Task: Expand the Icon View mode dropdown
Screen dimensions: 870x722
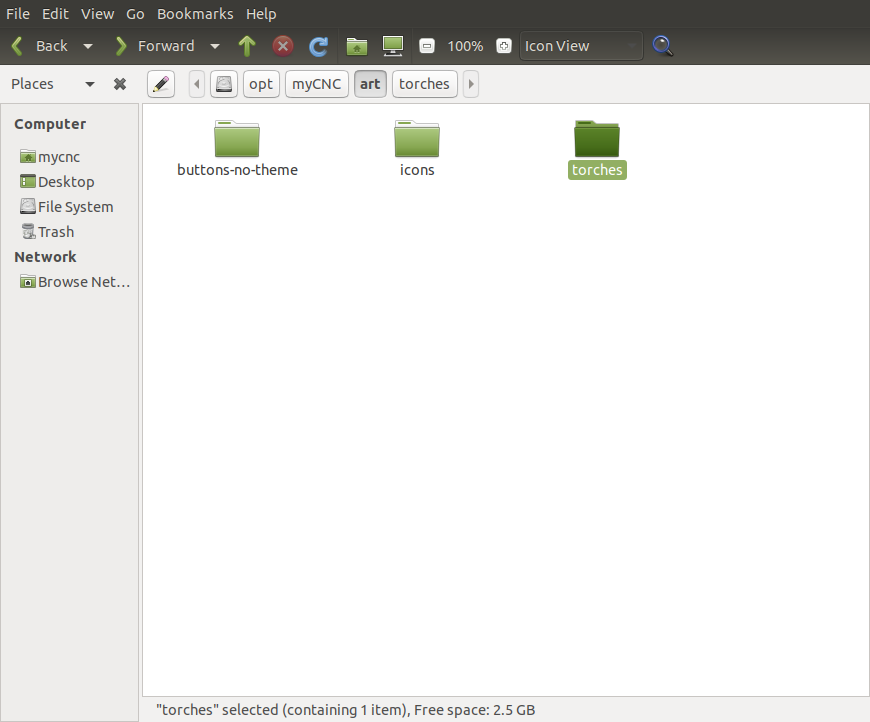Action: coord(581,46)
